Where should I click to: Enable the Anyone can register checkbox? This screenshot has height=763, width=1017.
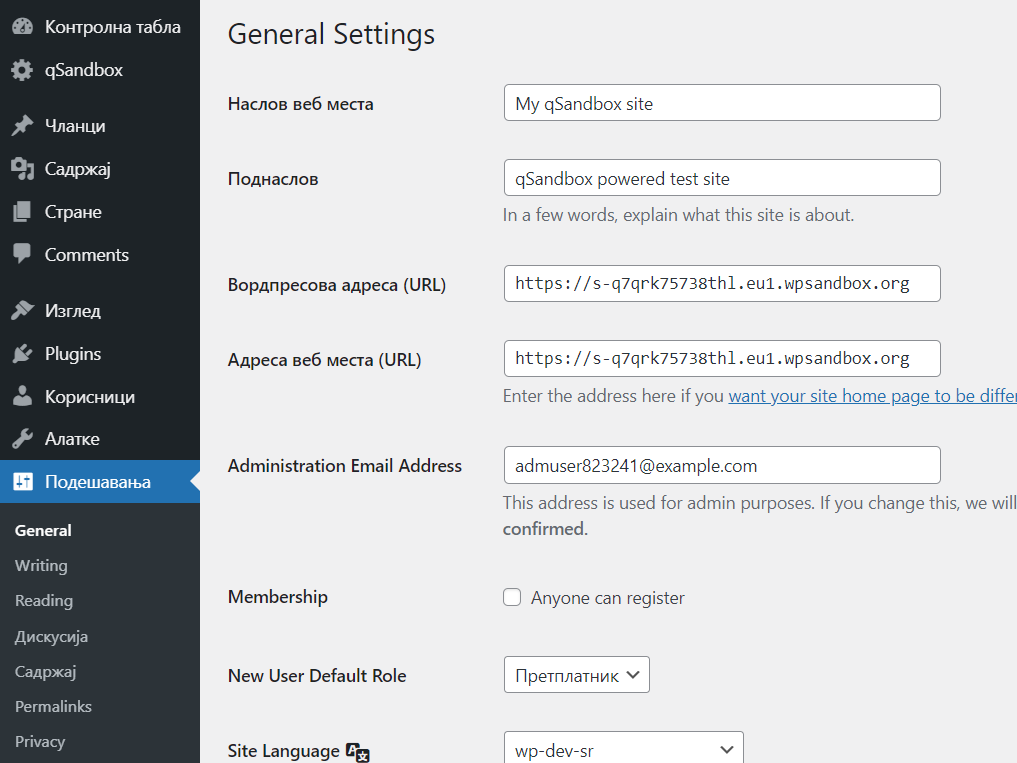coord(512,597)
